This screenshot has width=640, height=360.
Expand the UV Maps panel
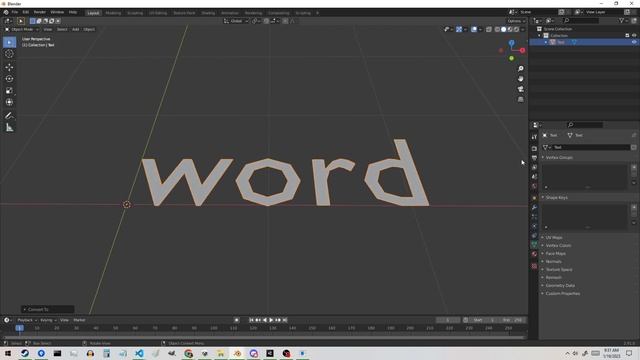[x=554, y=238]
